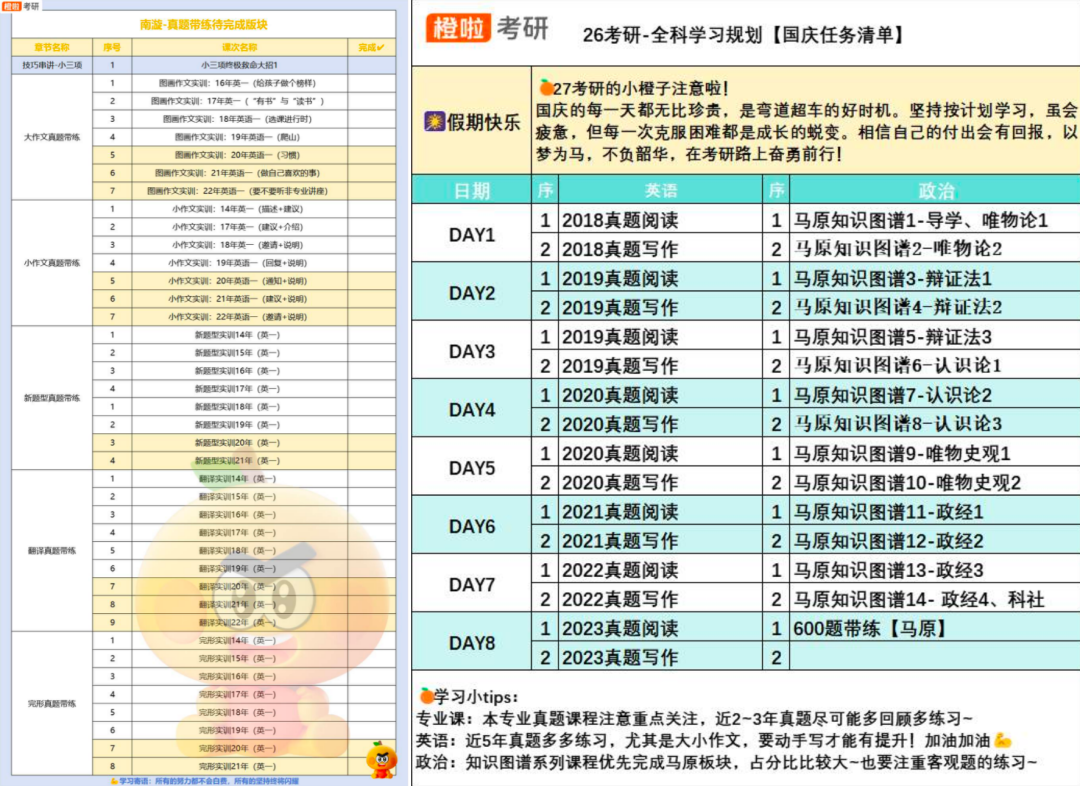Select the 假期快乐 label

pyautogui.click(x=484, y=123)
